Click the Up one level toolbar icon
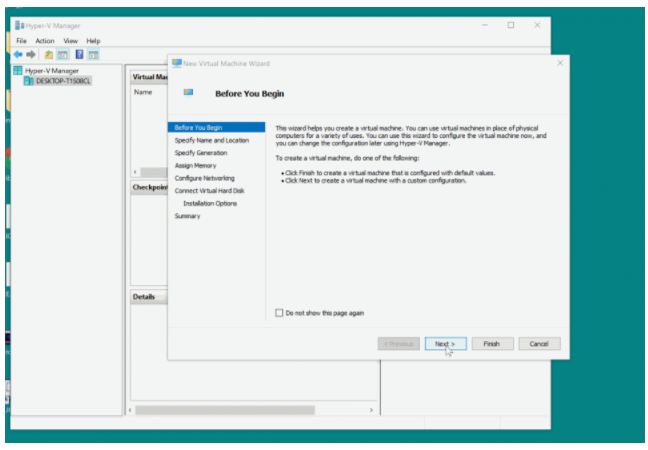This screenshot has width=648, height=450. [x=49, y=54]
